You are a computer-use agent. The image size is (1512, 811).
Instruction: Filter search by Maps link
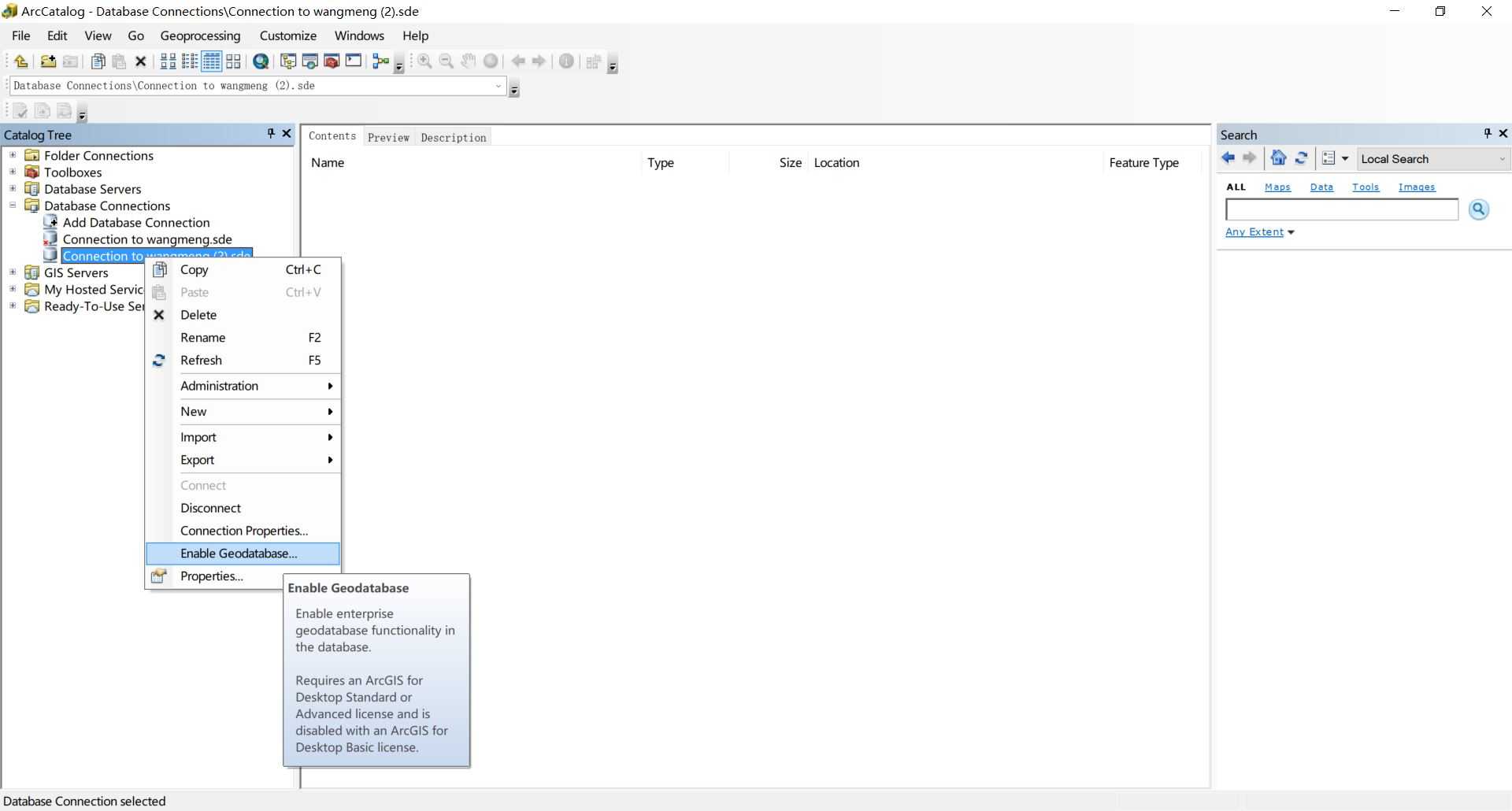(1277, 187)
